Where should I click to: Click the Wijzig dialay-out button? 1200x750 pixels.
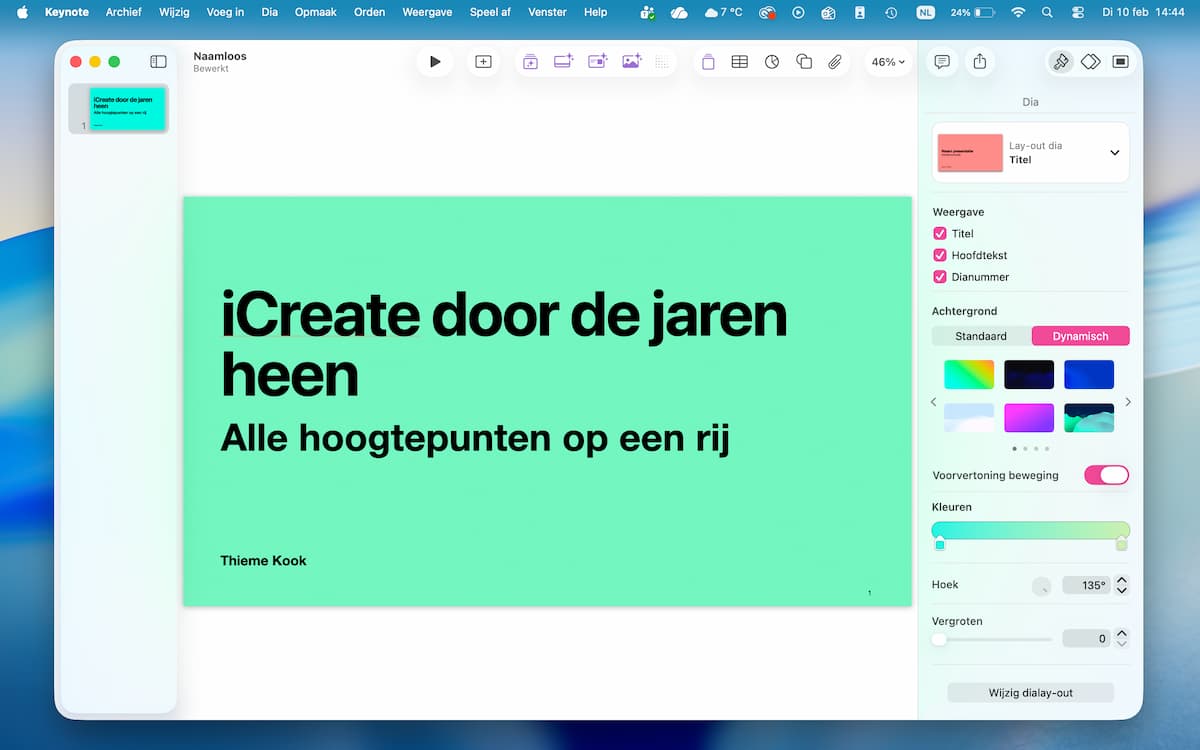pos(1030,693)
